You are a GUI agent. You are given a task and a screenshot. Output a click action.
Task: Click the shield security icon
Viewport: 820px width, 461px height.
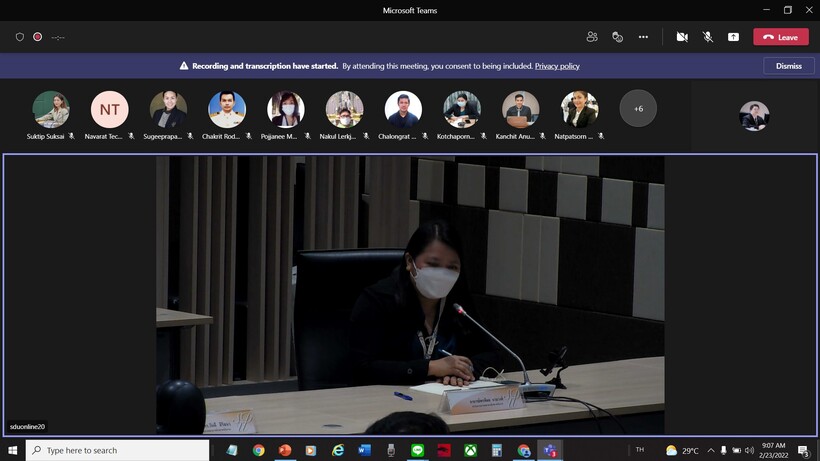pyautogui.click(x=19, y=37)
